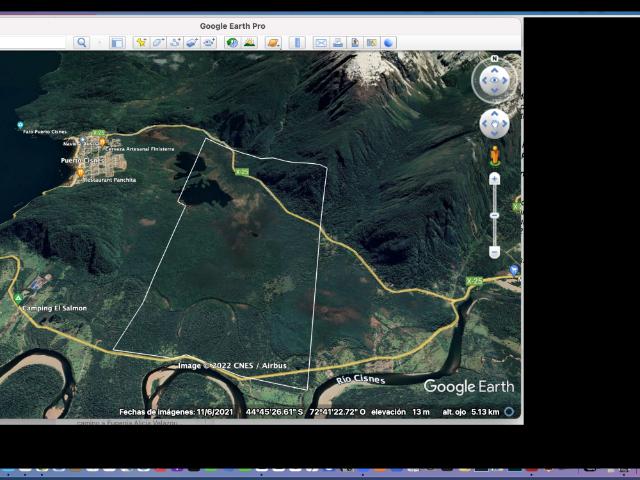Screen dimensions: 640x480
Task: Pan south with move joystick
Action: point(494,133)
